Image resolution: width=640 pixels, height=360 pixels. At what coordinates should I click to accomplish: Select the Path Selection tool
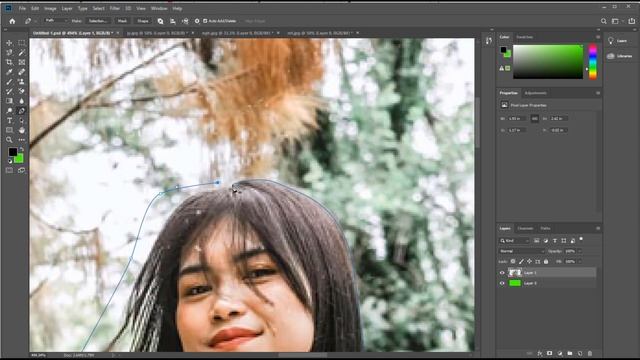22,120
